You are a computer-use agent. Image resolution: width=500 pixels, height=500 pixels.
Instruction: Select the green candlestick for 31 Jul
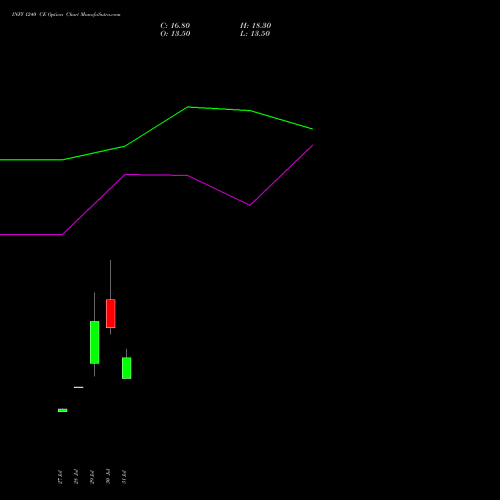tap(127, 368)
